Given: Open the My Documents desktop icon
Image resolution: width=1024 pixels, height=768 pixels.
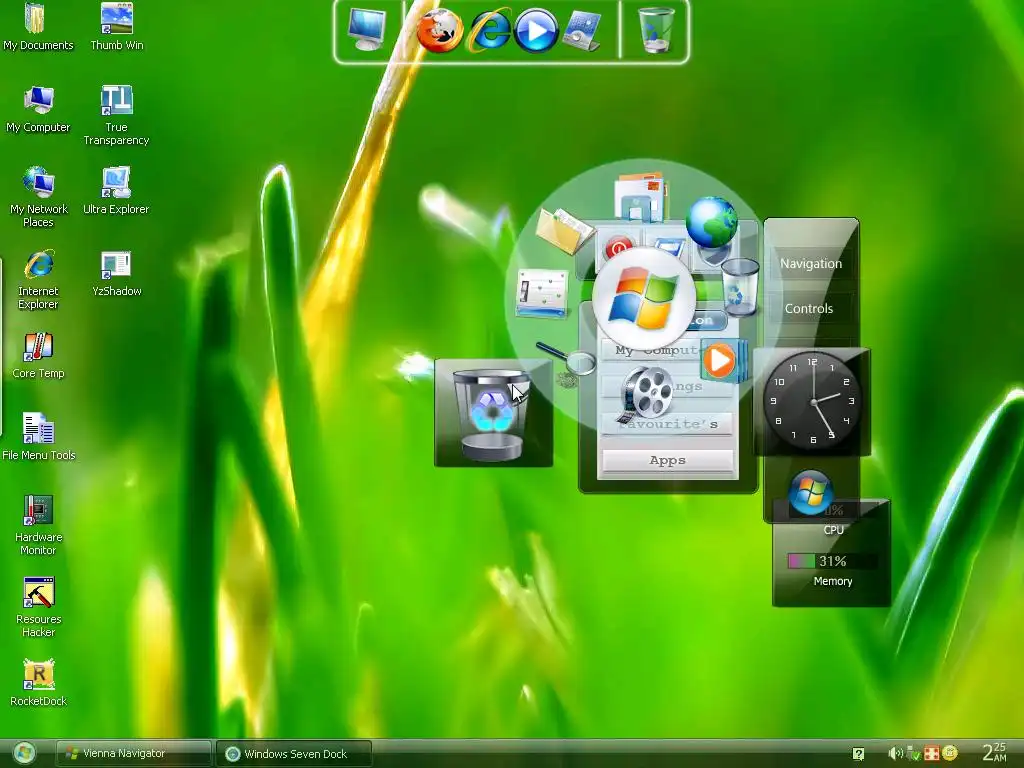Looking at the screenshot, I should click(38, 26).
